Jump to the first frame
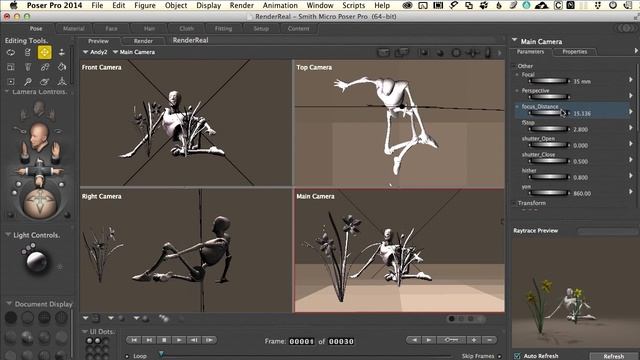The width and height of the screenshot is (640, 360). tap(134, 340)
